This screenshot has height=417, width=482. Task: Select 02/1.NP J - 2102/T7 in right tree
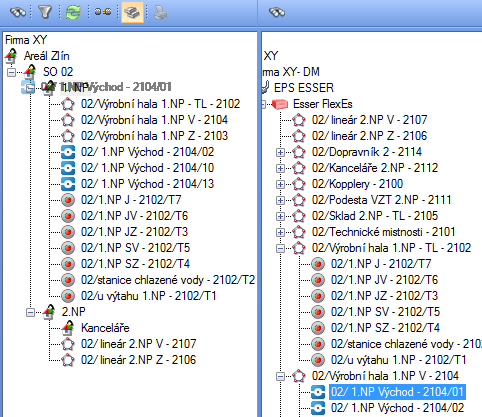[381, 264]
